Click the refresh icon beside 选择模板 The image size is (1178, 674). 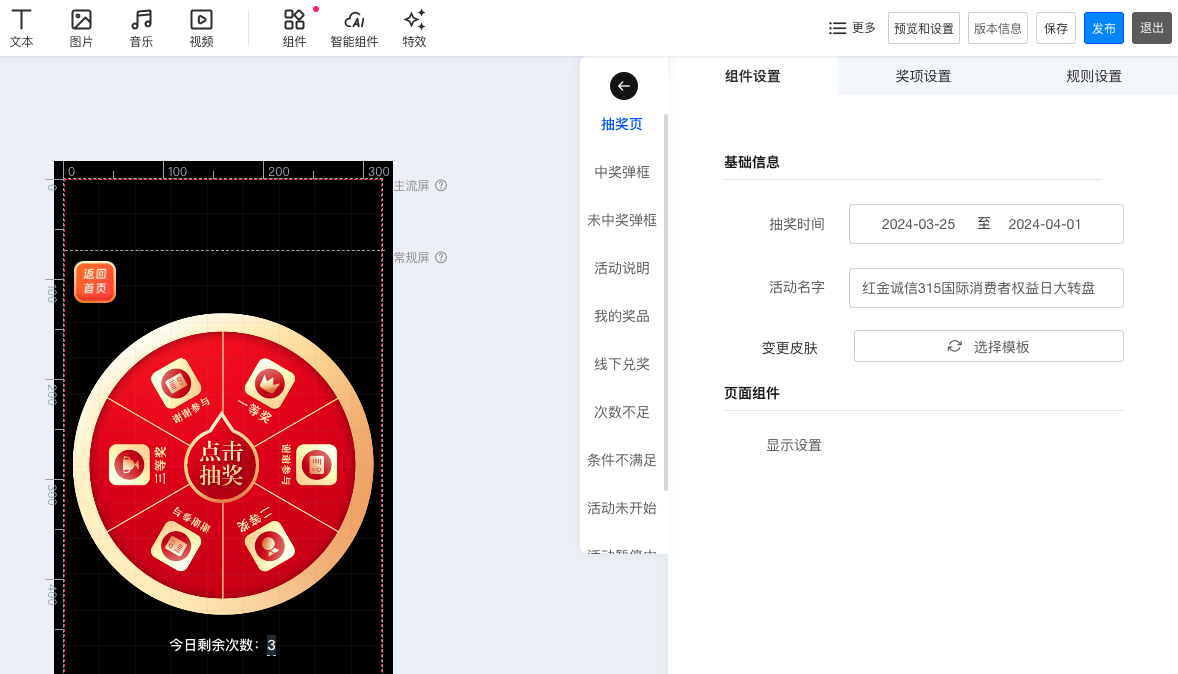point(954,346)
